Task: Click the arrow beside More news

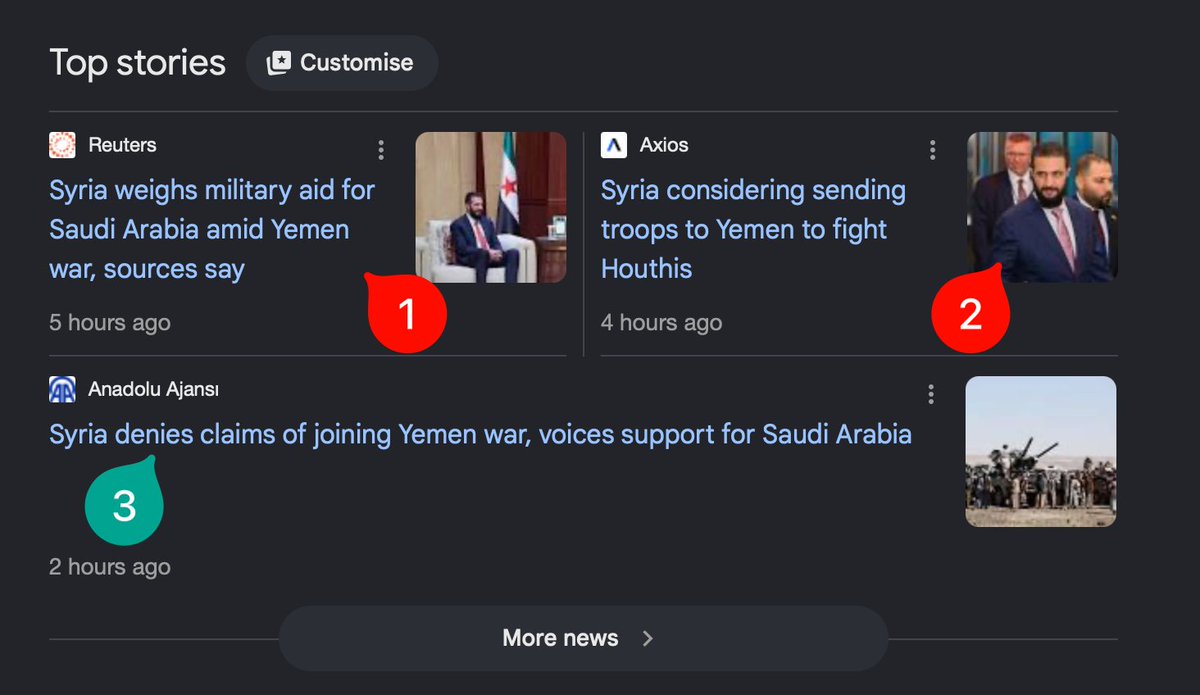Action: [x=648, y=638]
